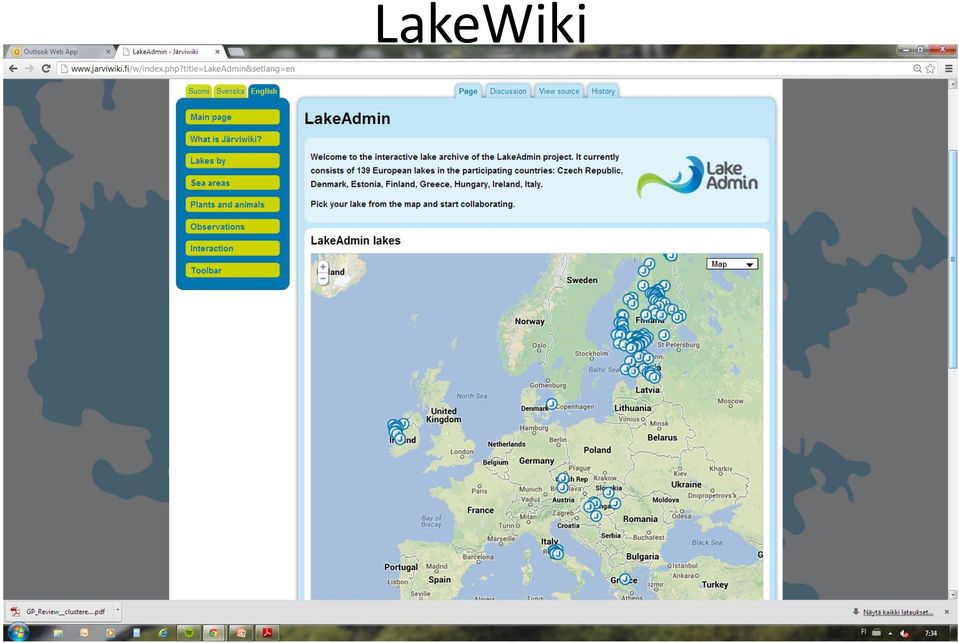Click the 'LakeAdmin lakes' heading
959x643 pixels.
tap(355, 240)
